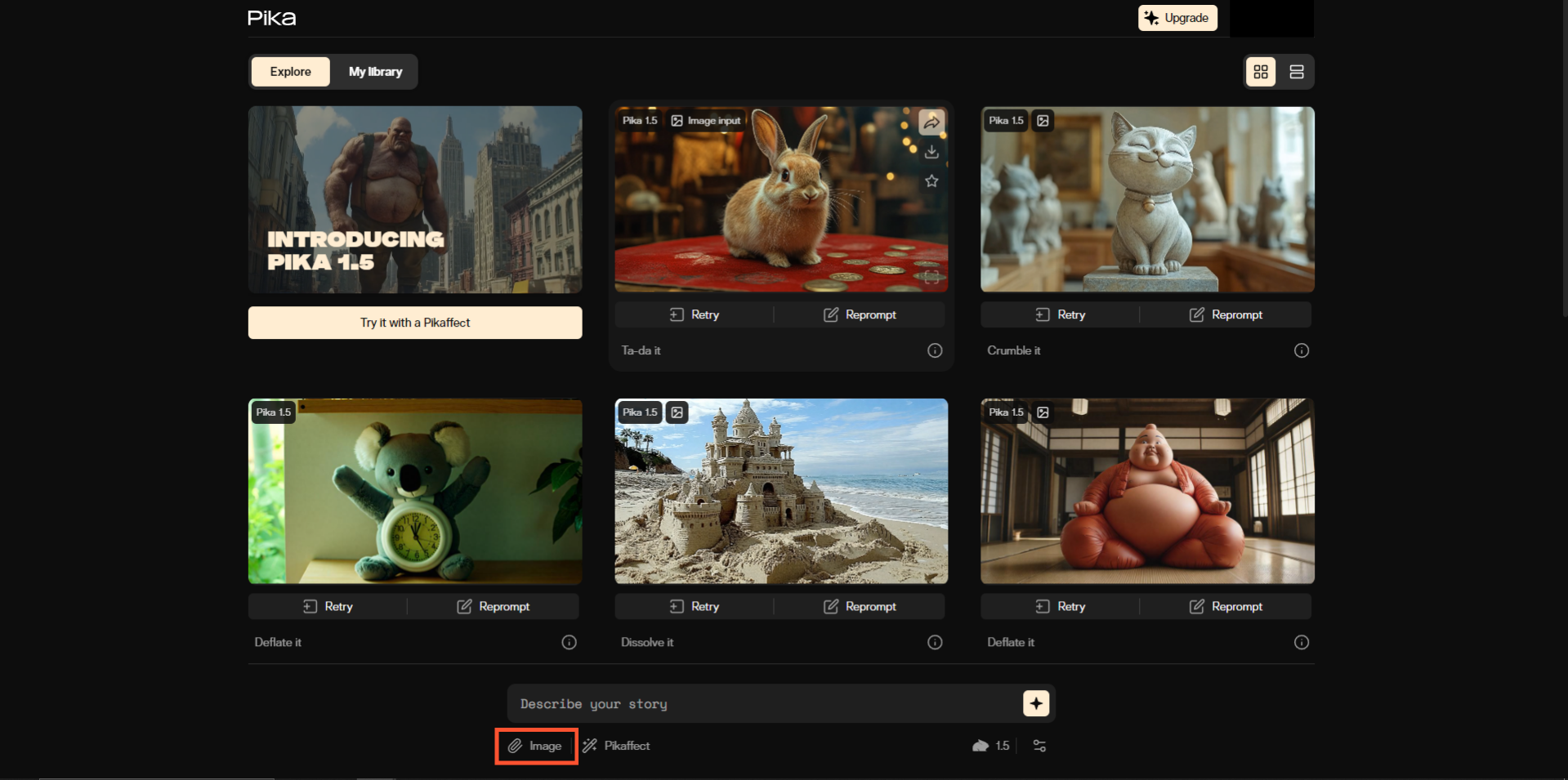Click Try it with a Pikaffect
This screenshot has width=1568, height=780.
pyautogui.click(x=415, y=323)
